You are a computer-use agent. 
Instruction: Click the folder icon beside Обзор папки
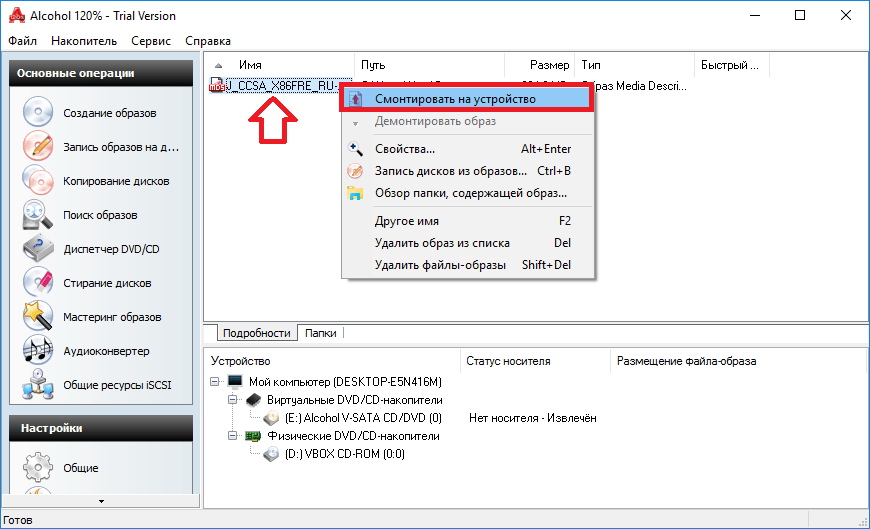pos(355,193)
